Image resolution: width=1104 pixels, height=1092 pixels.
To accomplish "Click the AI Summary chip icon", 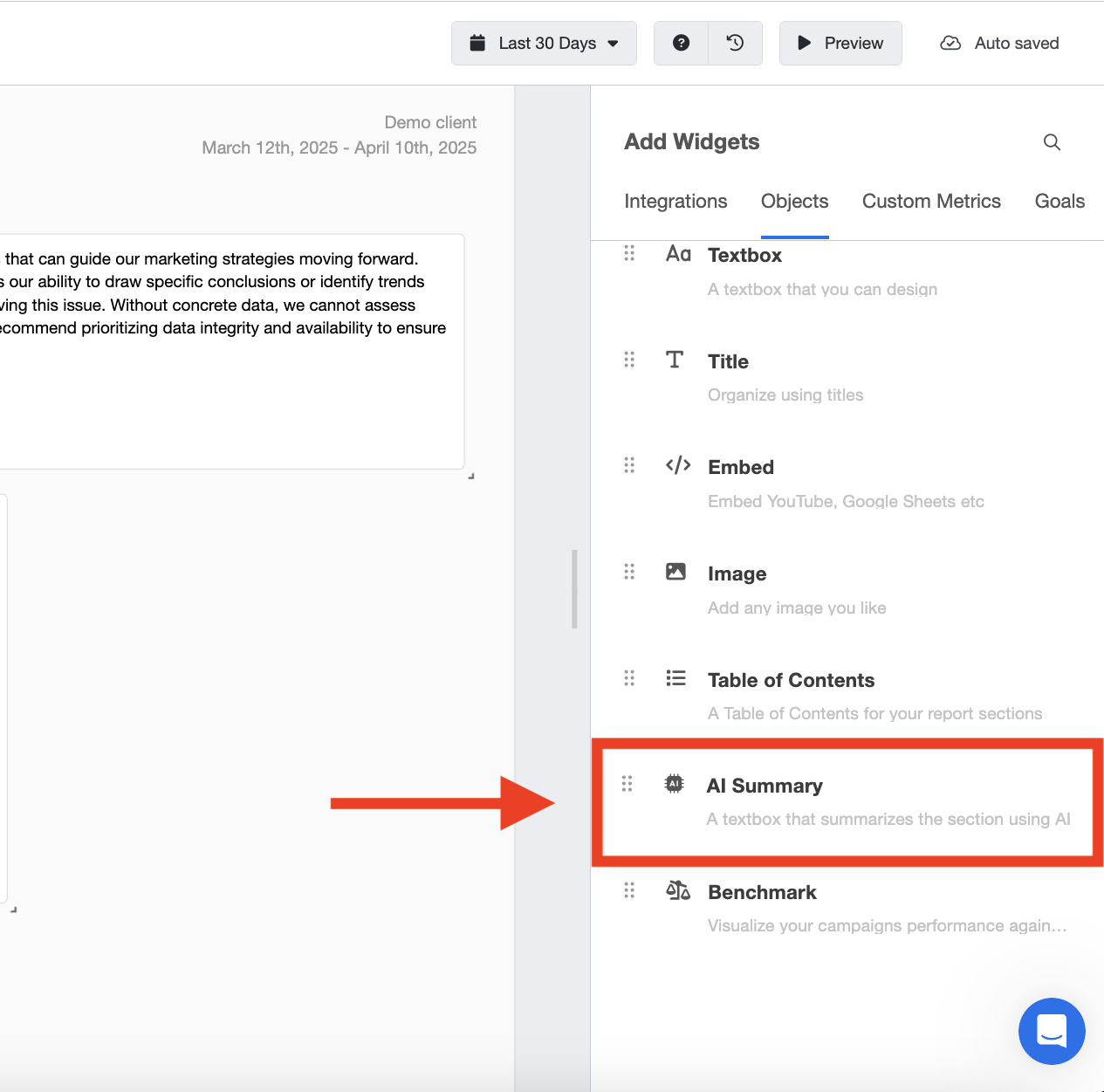I will [x=674, y=784].
